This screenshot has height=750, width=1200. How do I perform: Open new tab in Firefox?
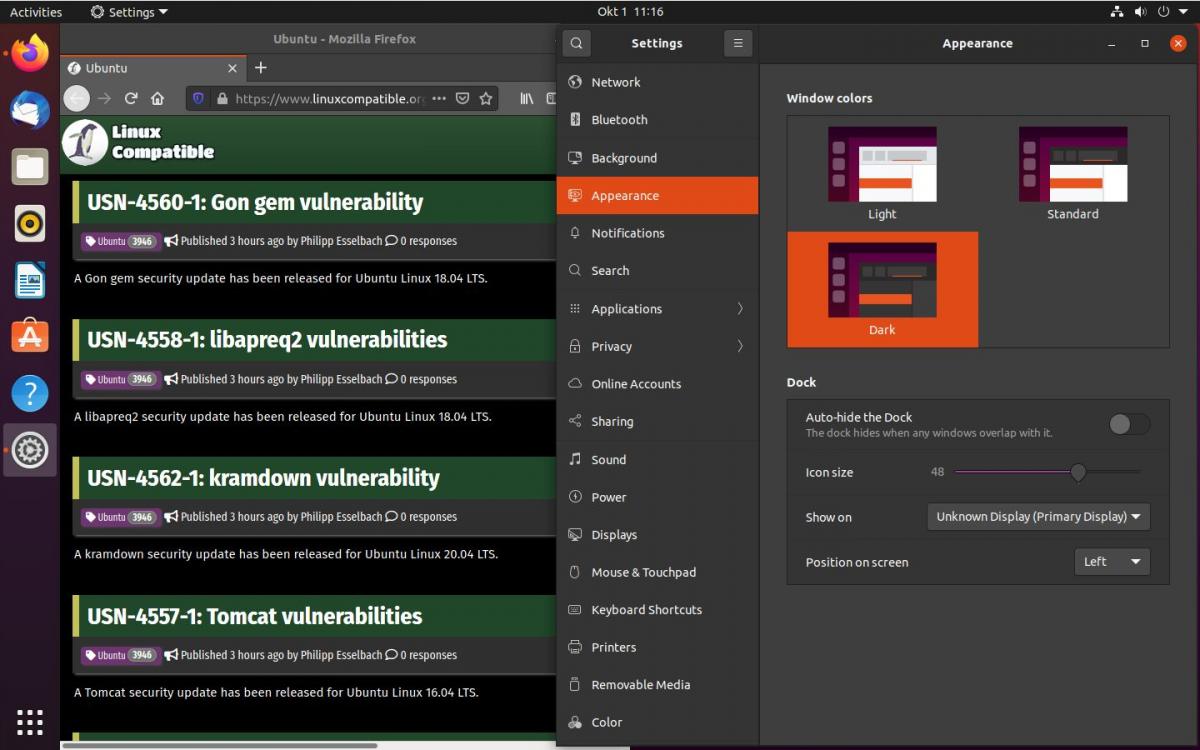261,68
